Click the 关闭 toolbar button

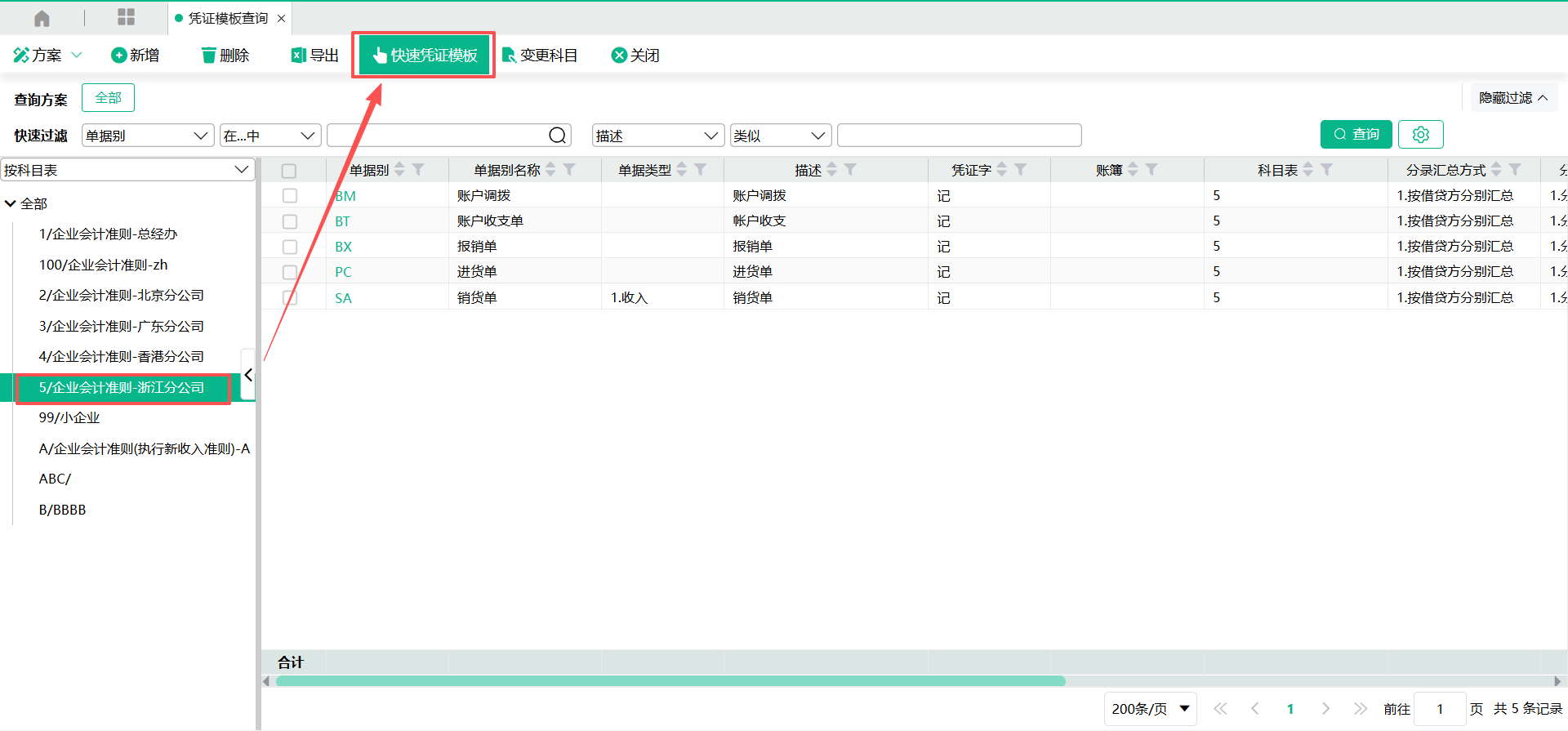pyautogui.click(x=635, y=55)
